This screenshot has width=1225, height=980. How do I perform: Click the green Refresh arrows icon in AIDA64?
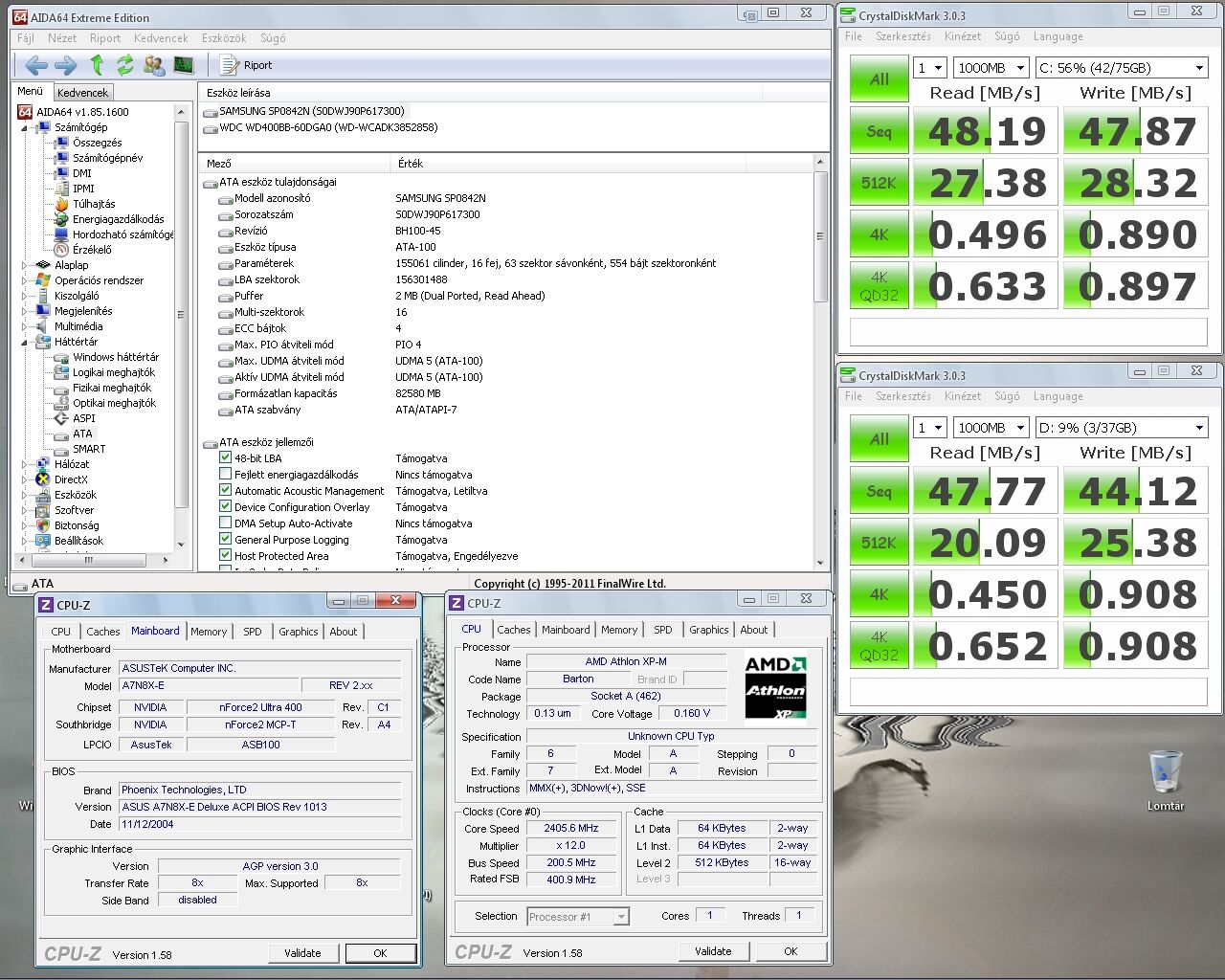tap(125, 65)
